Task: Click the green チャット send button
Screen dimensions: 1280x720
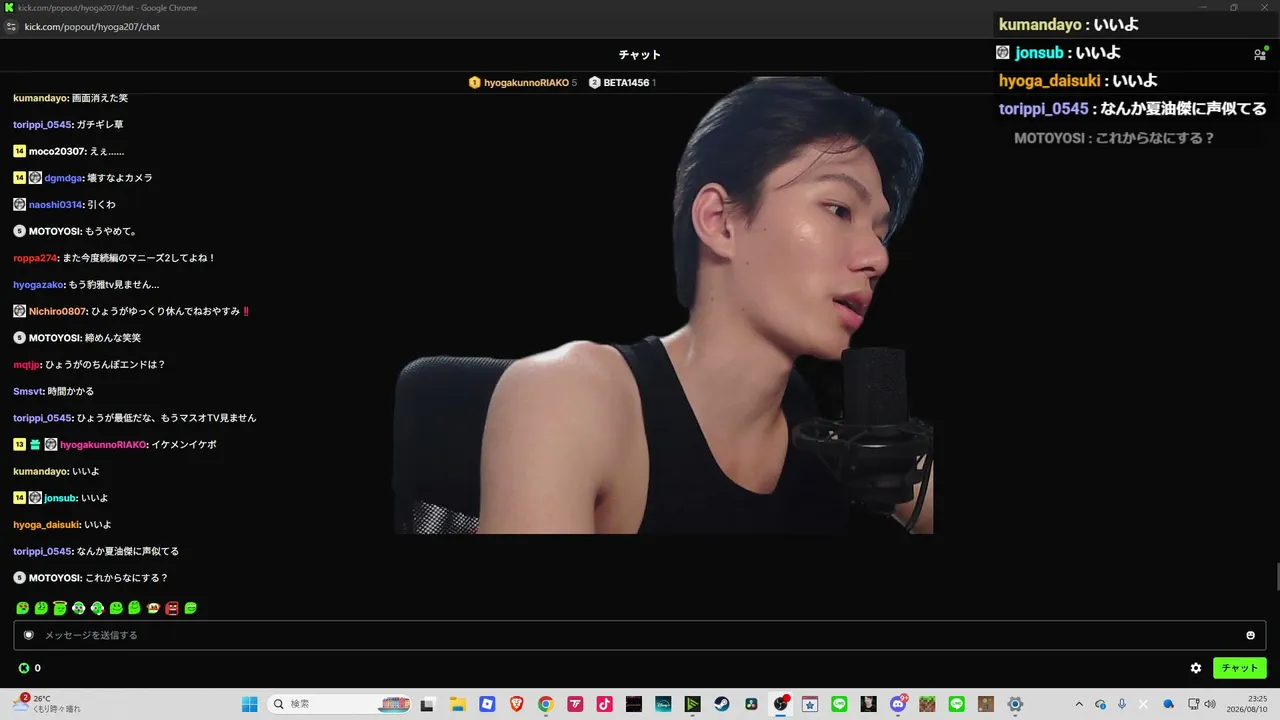Action: [1240, 668]
